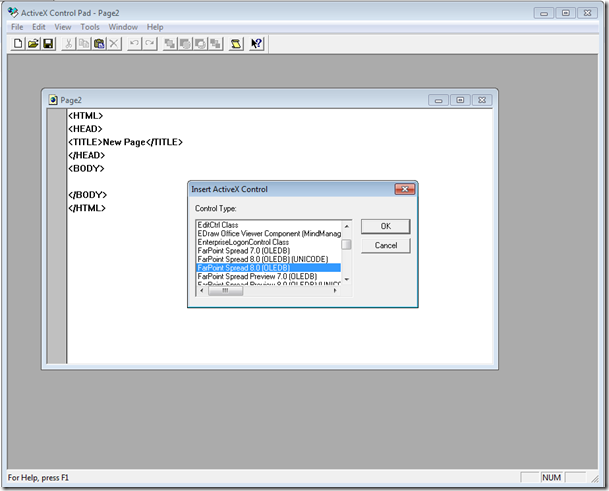609x491 pixels.
Task: Open the Window menu
Action: point(123,27)
